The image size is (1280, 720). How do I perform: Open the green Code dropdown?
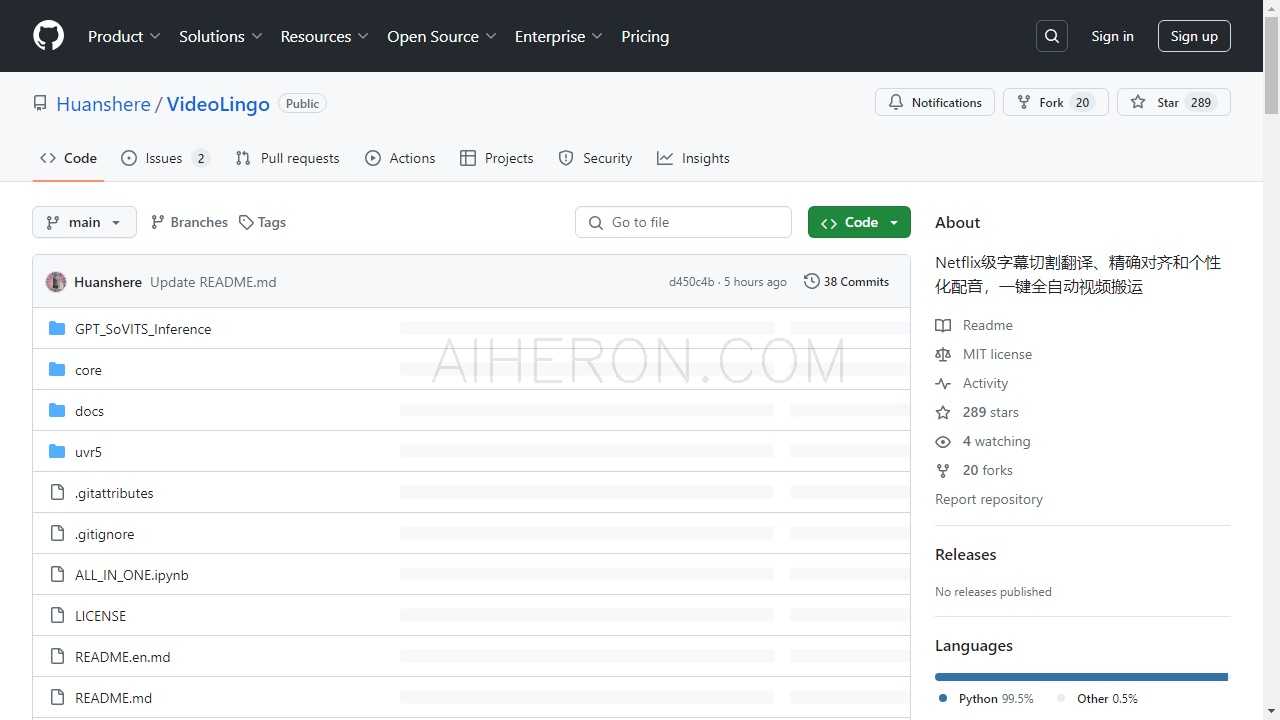[x=859, y=222]
